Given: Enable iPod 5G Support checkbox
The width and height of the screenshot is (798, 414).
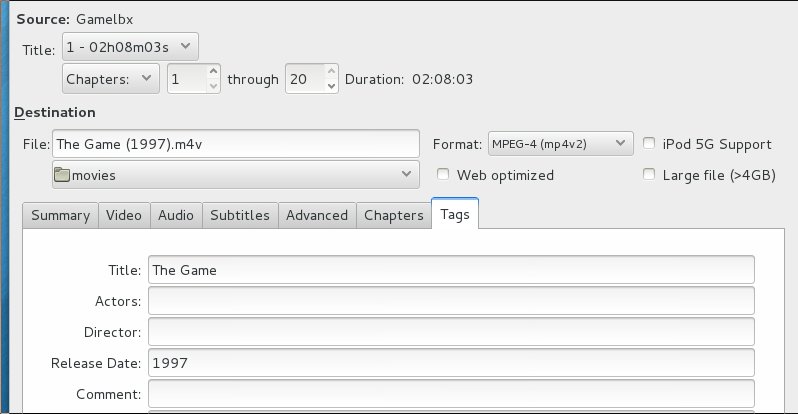Looking at the screenshot, I should 649,143.
